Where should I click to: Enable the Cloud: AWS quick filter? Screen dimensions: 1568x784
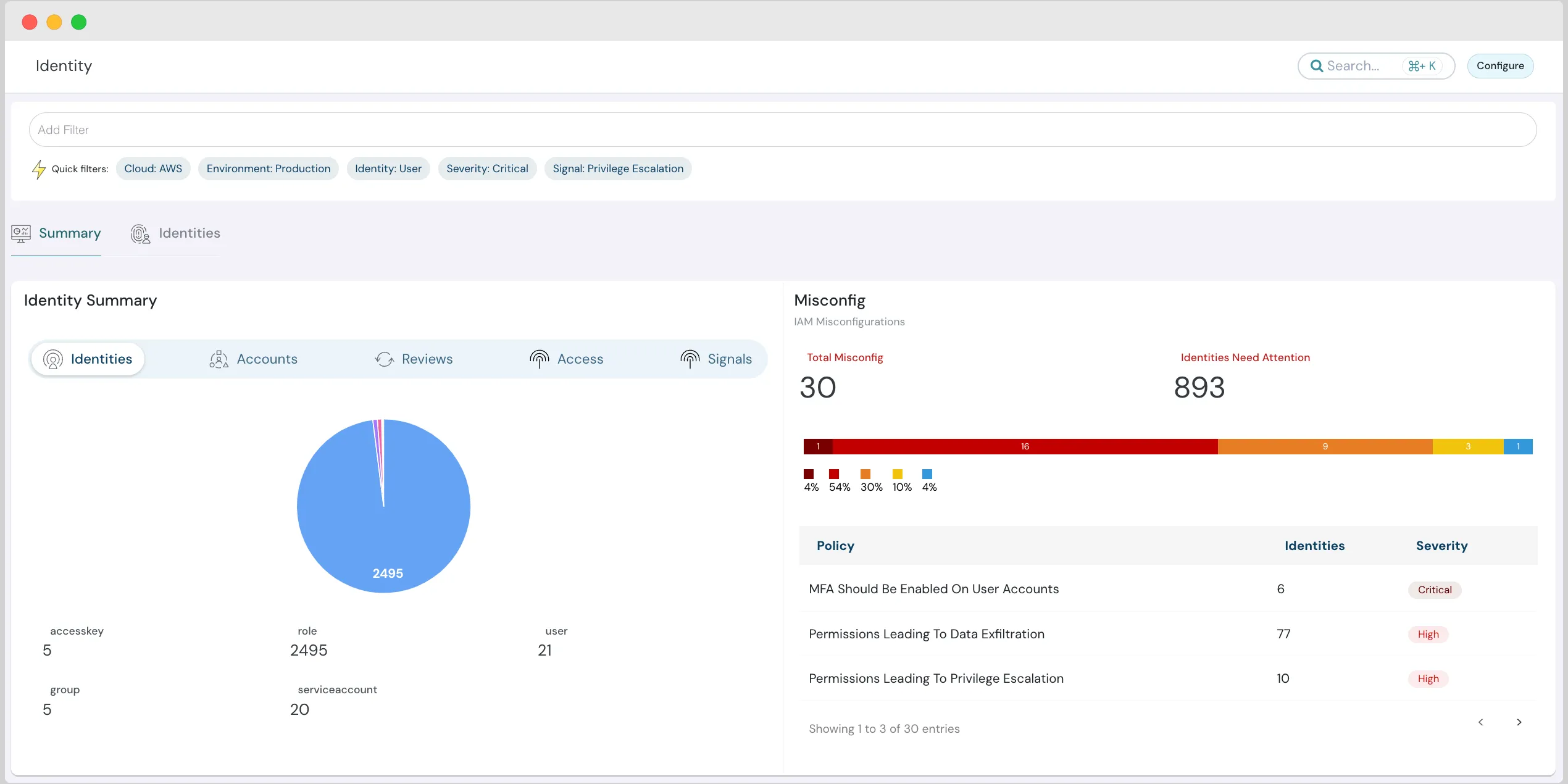tap(152, 168)
